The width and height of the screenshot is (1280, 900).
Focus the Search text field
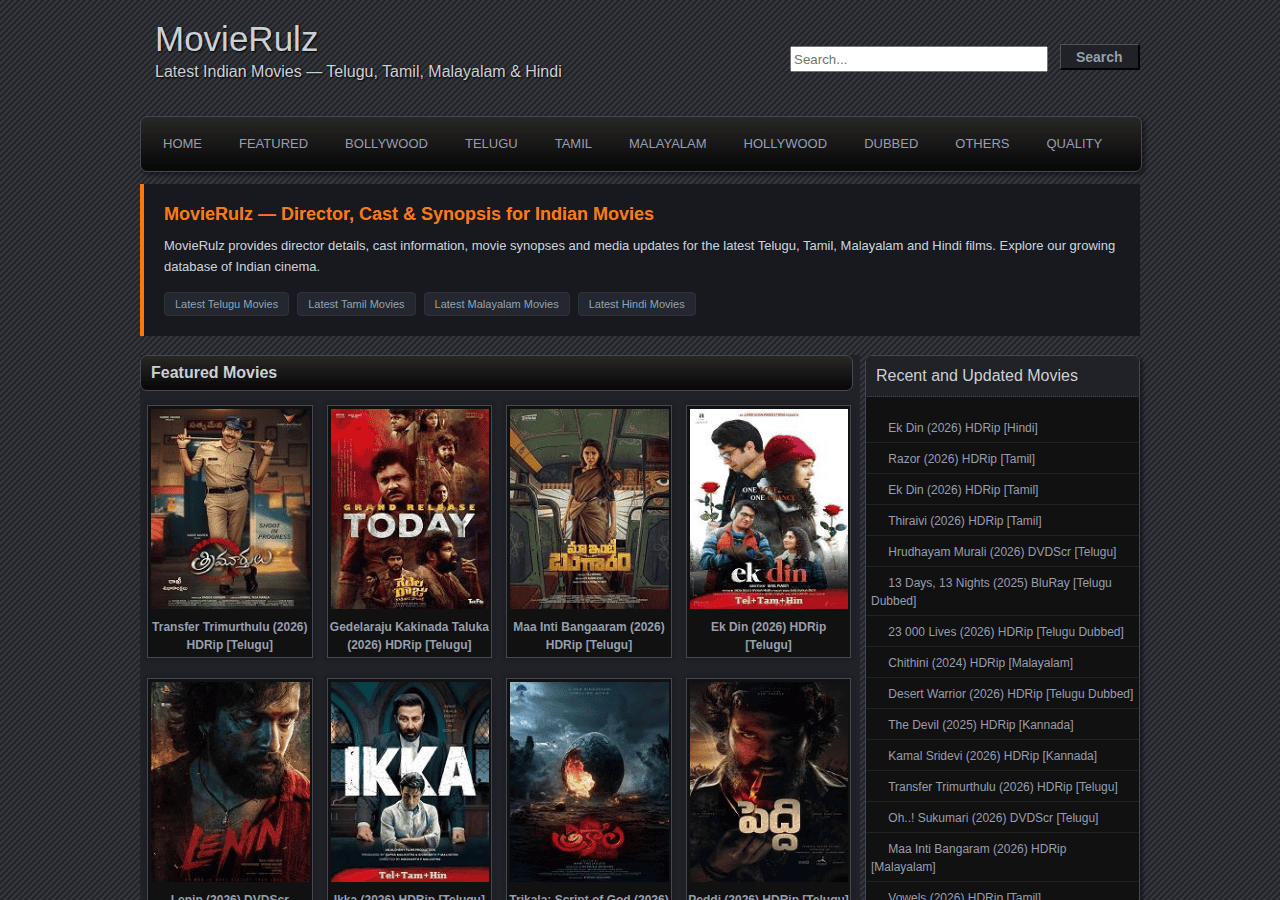pos(919,59)
